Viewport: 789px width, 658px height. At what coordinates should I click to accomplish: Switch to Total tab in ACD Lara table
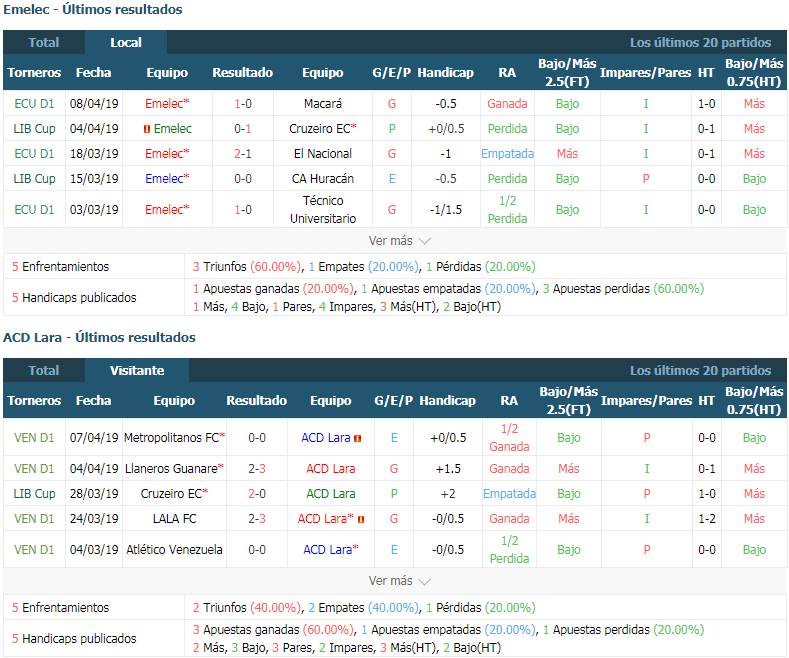(x=44, y=370)
